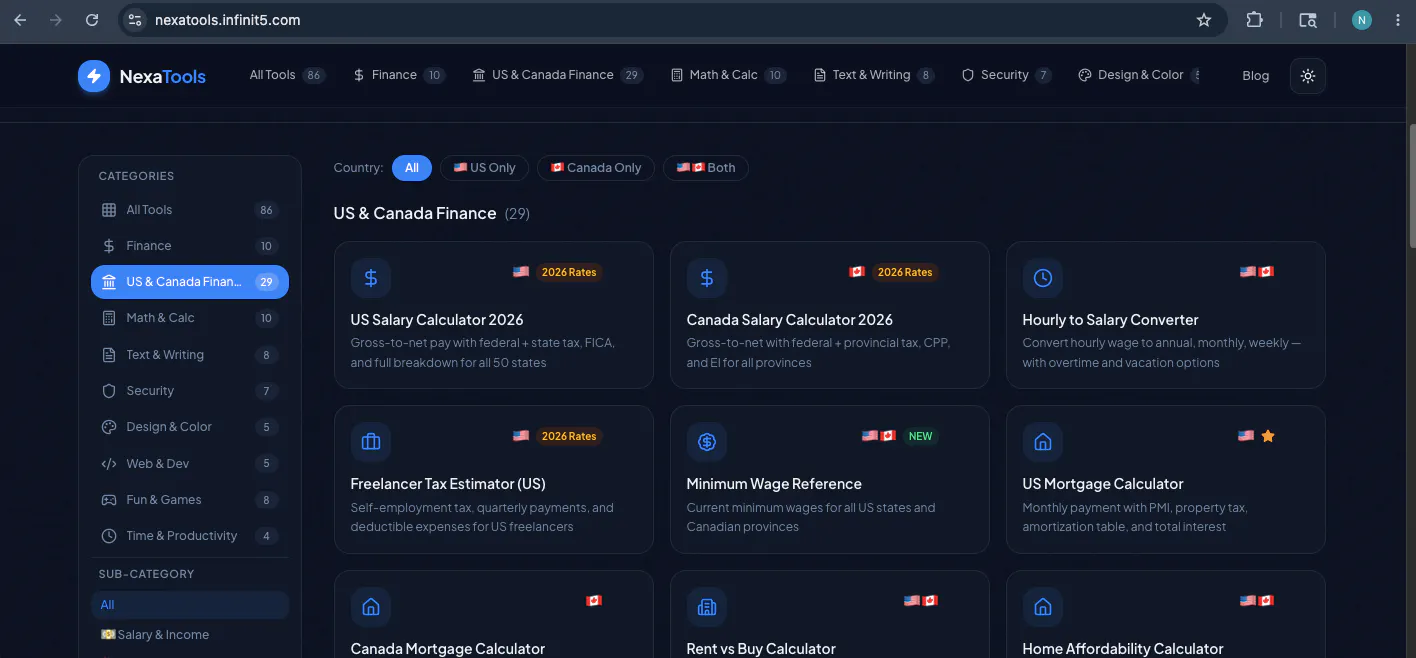Click gamepad icon beside Fun & Games sidebar
Viewport: 1416px width, 658px height.
click(109, 500)
